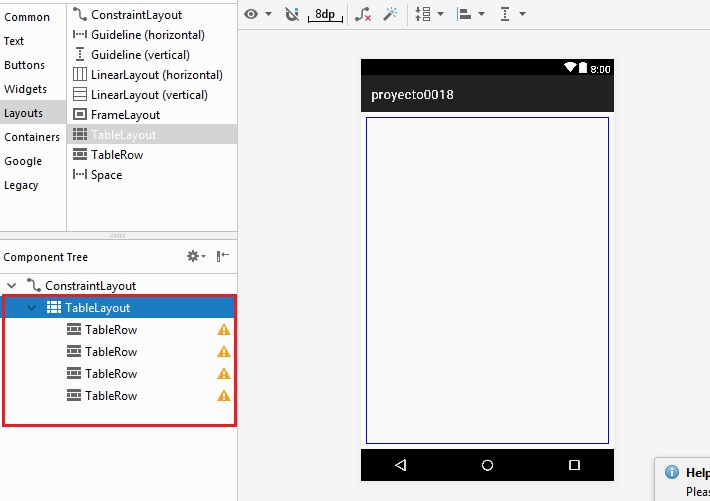The image size is (710, 501).
Task: Select FrameLayout in the palette
Action: pyautogui.click(x=125, y=115)
